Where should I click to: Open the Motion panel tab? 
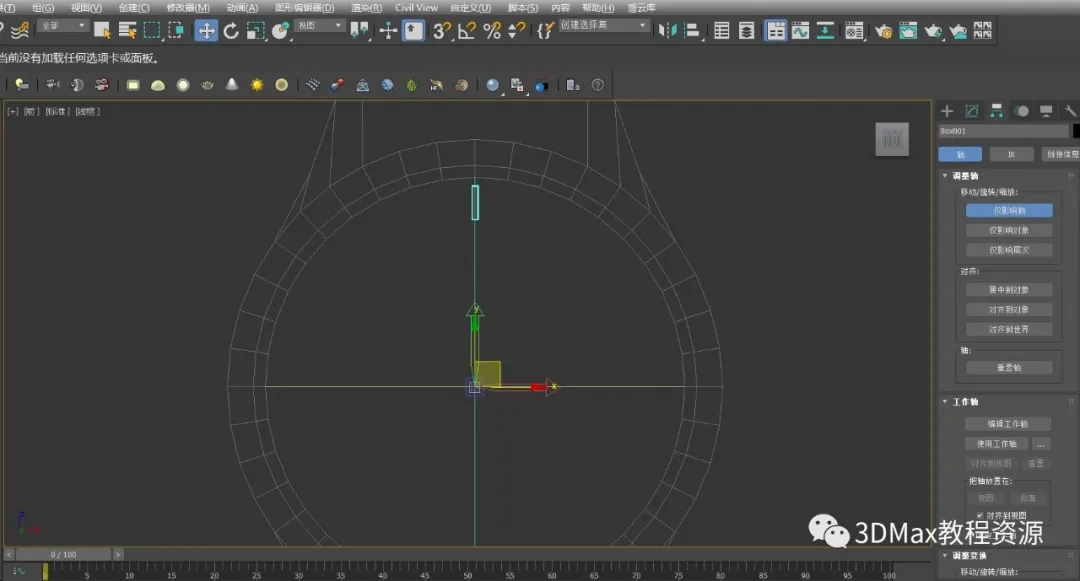coord(1021,111)
